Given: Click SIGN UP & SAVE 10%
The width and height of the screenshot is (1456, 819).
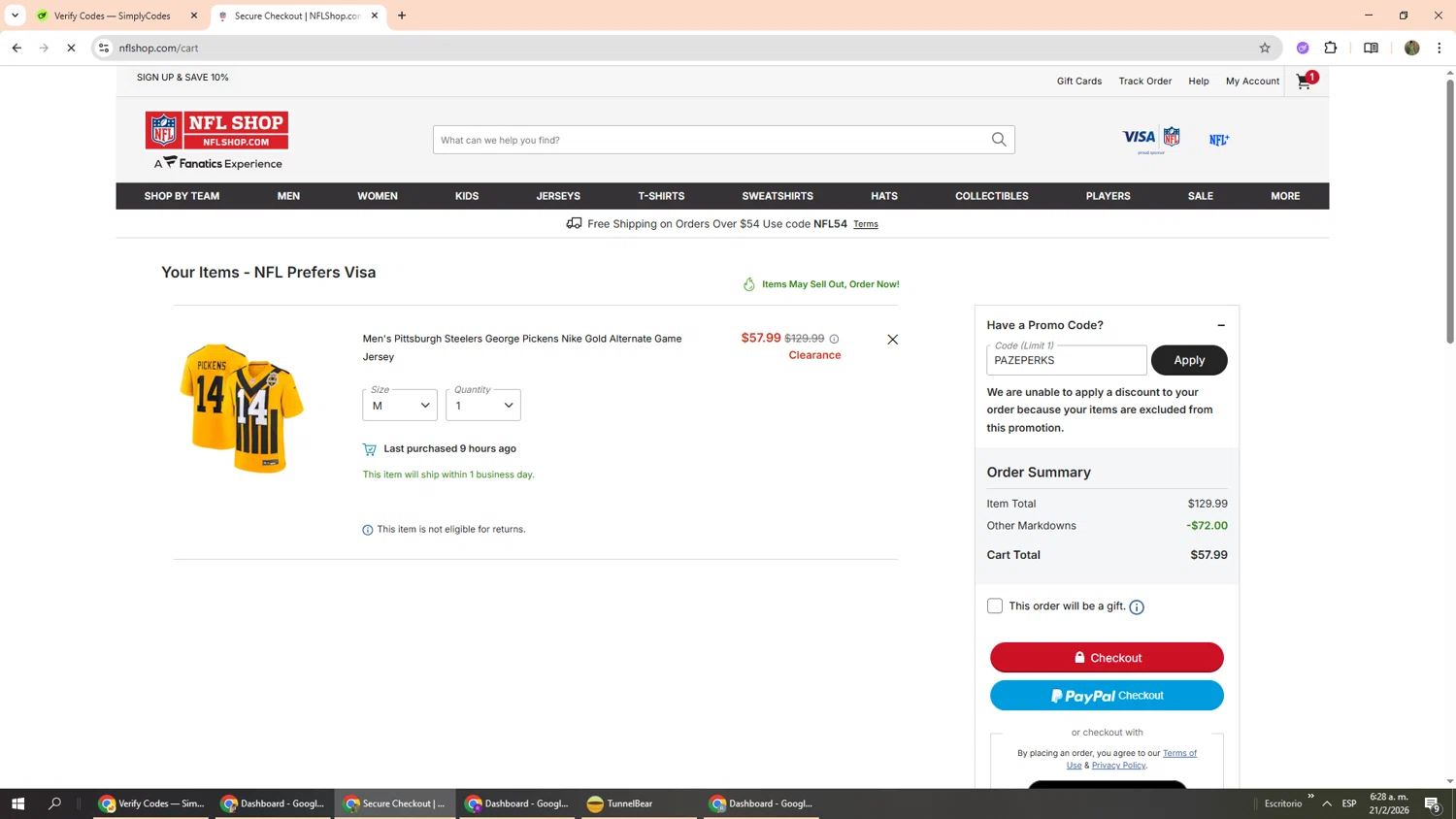Looking at the screenshot, I should (182, 78).
